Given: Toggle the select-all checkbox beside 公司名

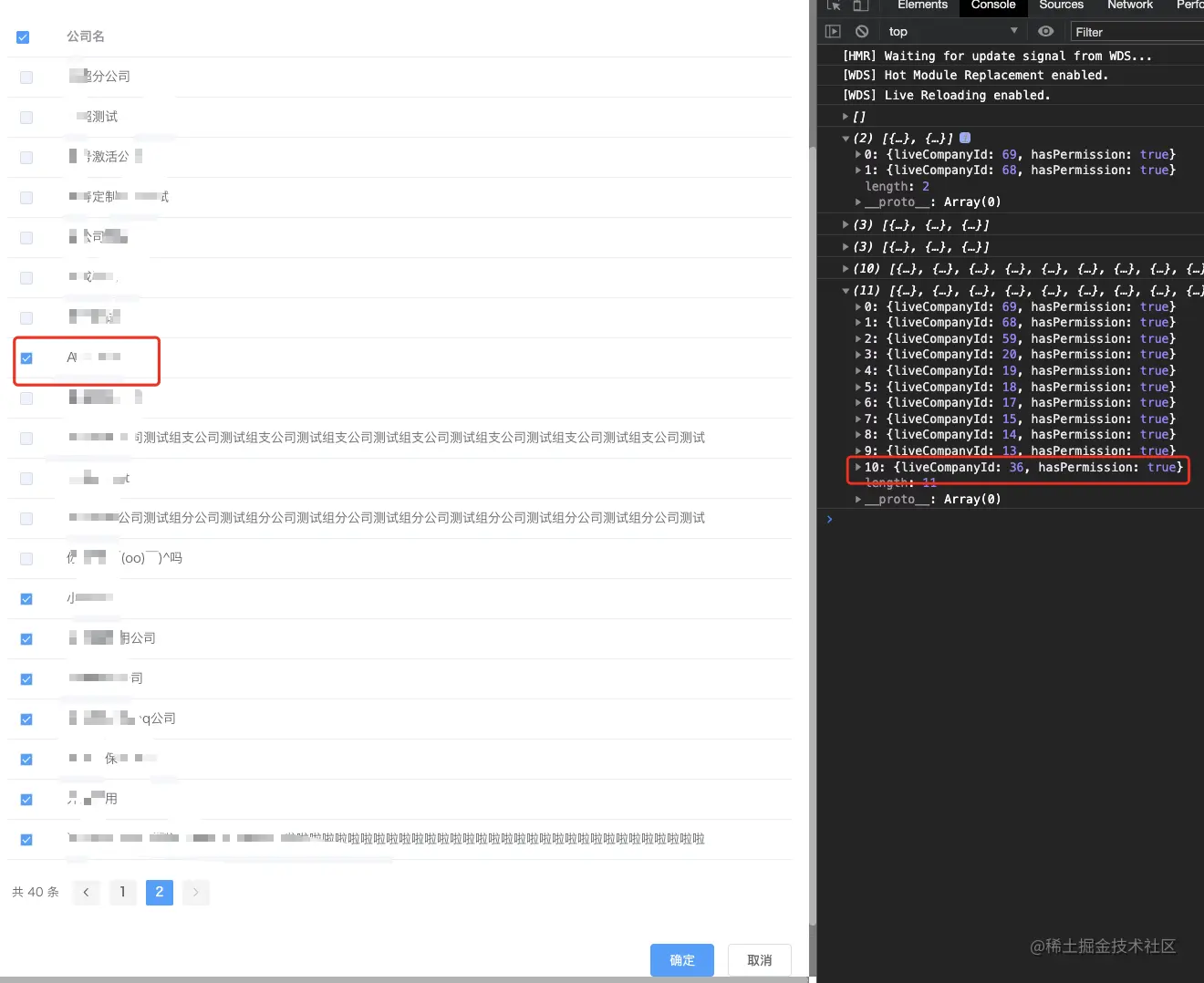Looking at the screenshot, I should click(x=23, y=37).
